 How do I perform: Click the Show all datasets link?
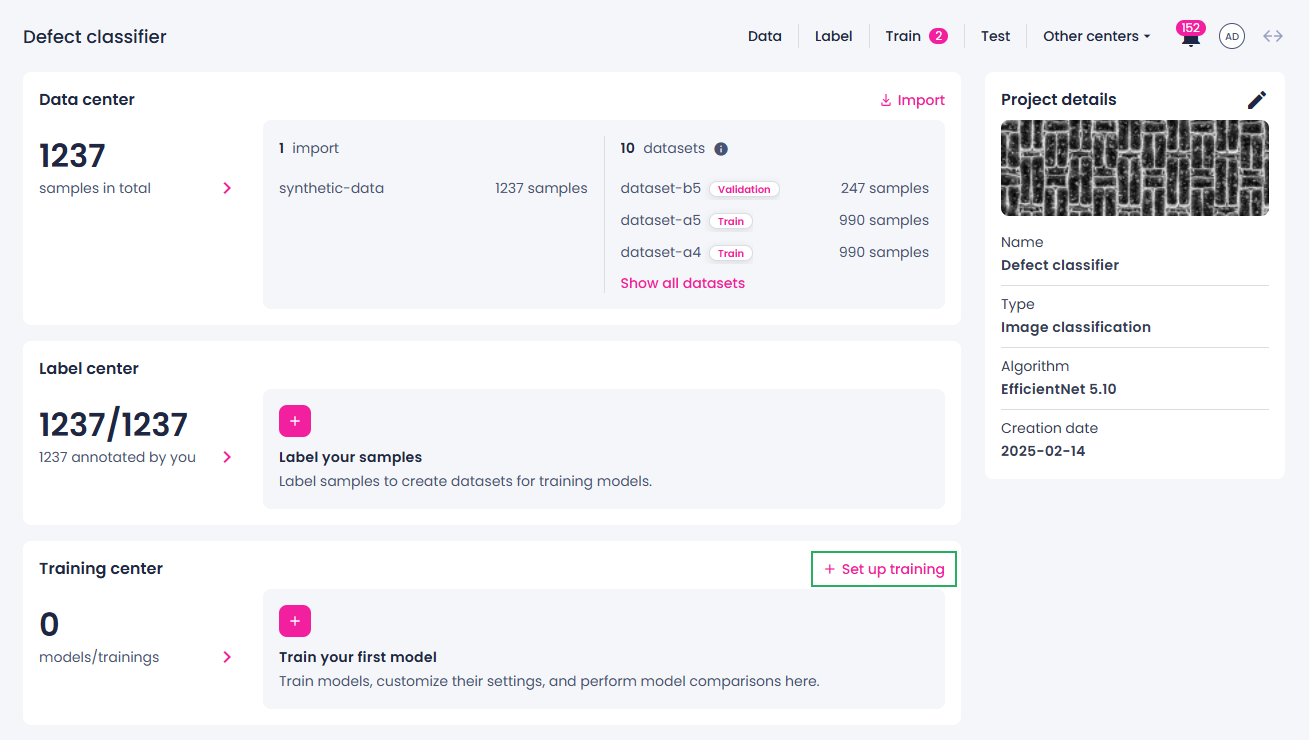coord(683,283)
